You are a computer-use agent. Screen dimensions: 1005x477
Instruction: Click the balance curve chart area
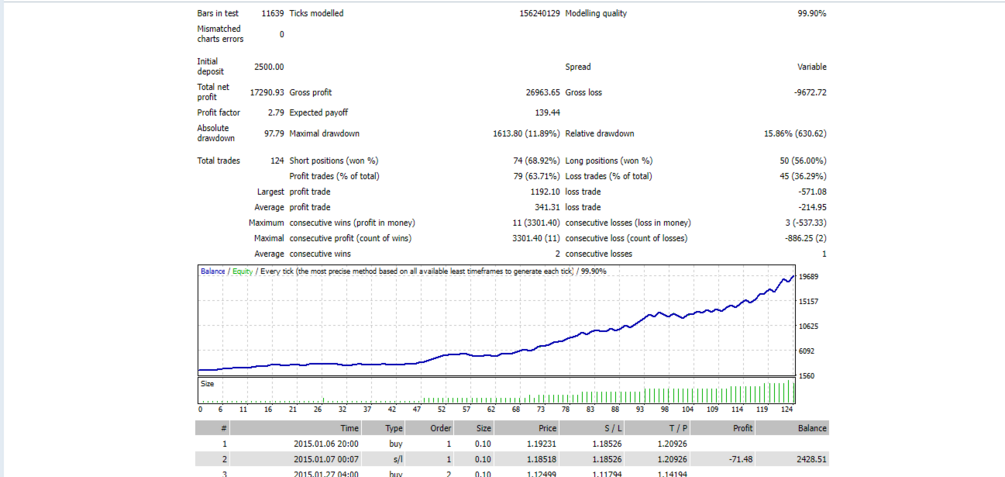[x=497, y=319]
